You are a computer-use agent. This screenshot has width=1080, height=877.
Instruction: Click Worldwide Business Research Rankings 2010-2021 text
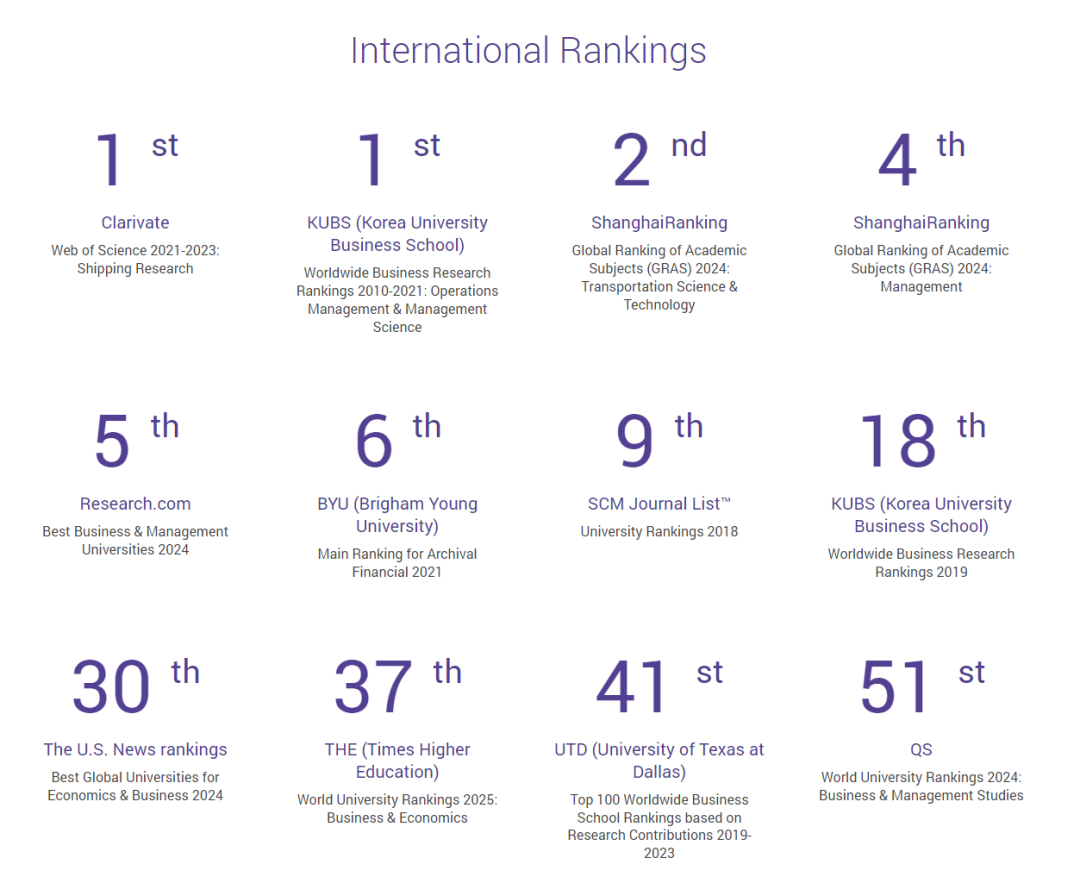(397, 300)
